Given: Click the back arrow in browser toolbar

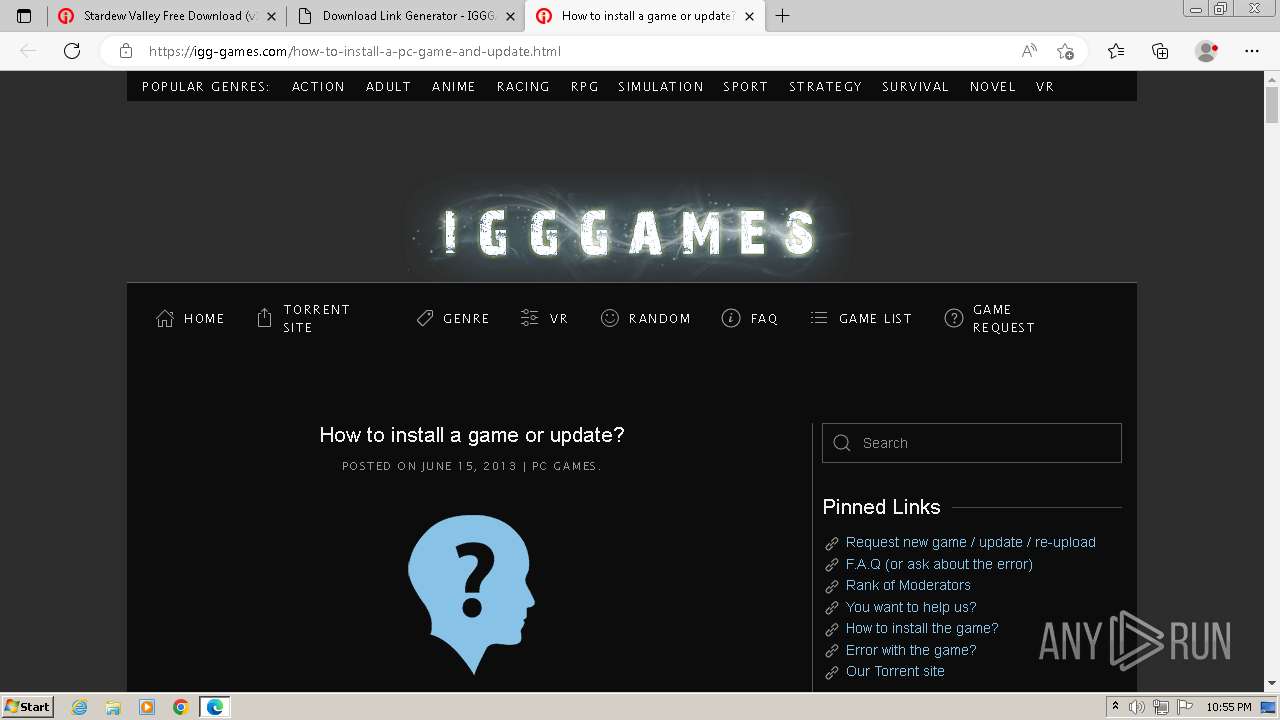Looking at the screenshot, I should pos(28,51).
